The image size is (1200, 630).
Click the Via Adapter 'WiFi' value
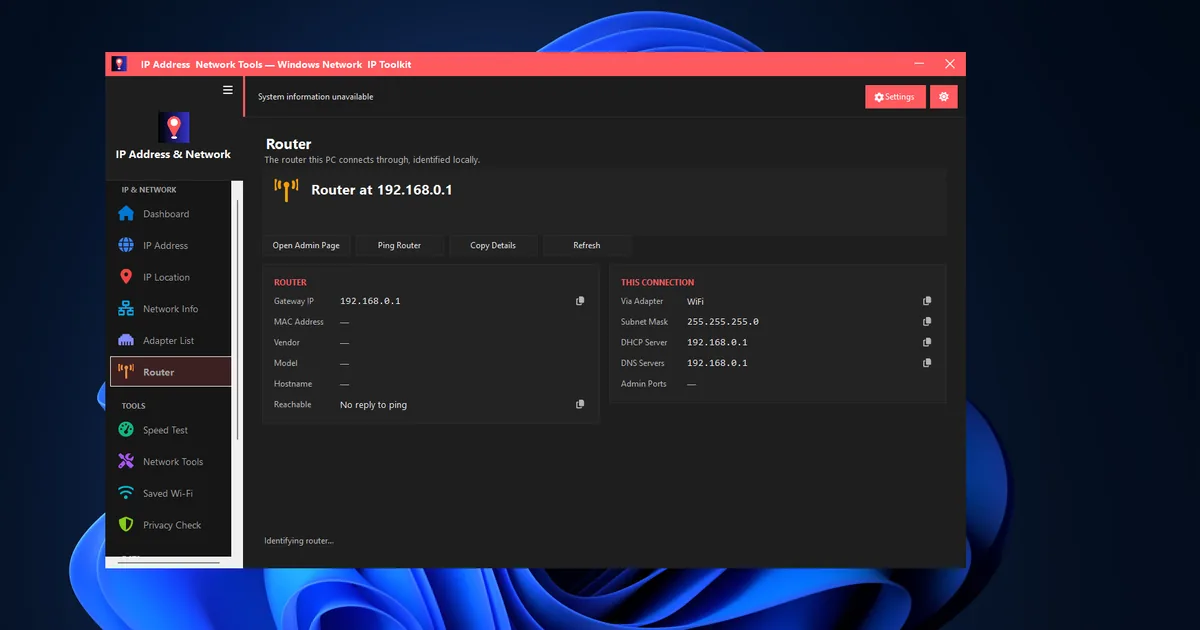696,301
